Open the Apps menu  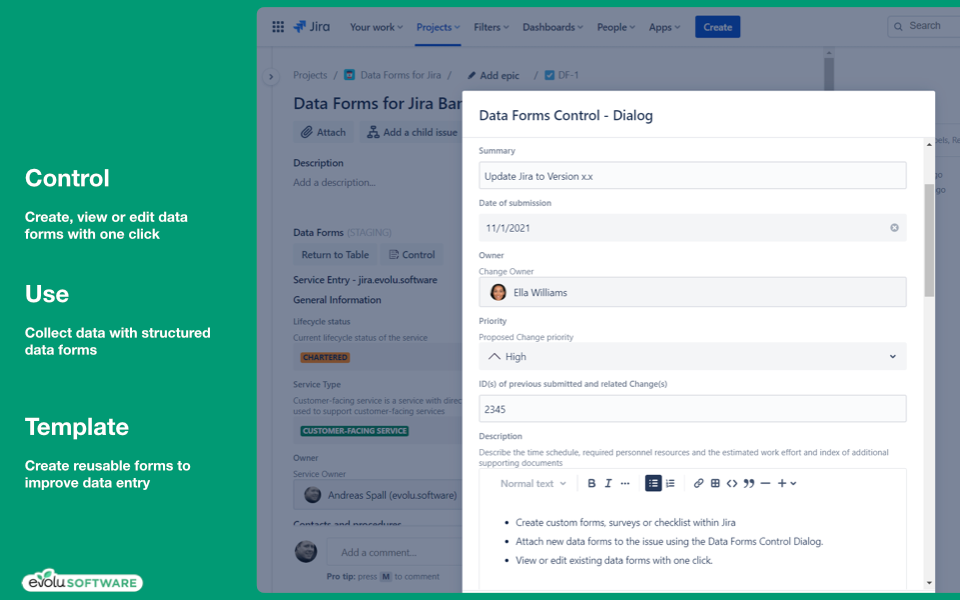coord(664,27)
